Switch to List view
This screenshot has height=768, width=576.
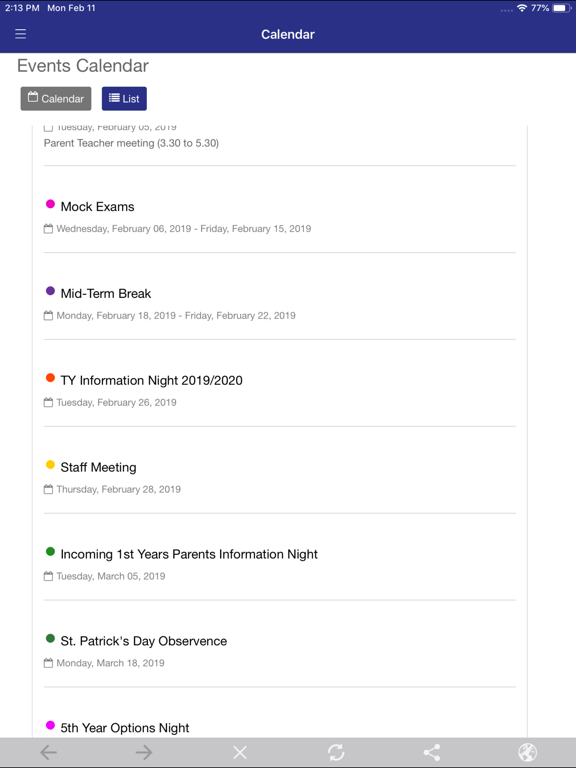click(124, 98)
